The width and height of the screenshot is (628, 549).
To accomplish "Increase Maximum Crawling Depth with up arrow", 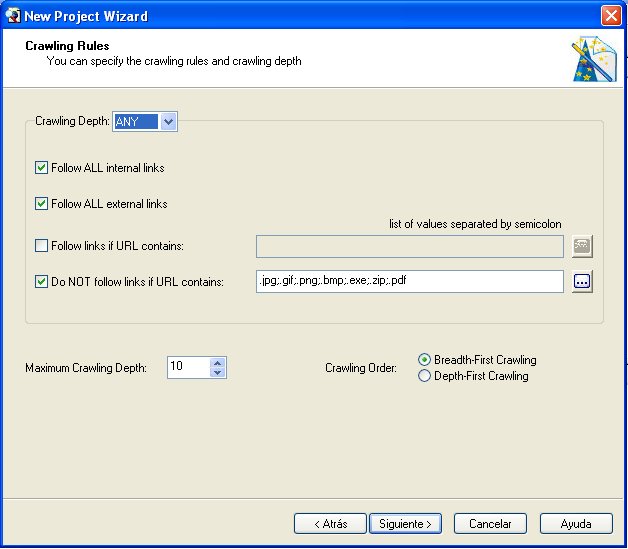I will [x=217, y=363].
